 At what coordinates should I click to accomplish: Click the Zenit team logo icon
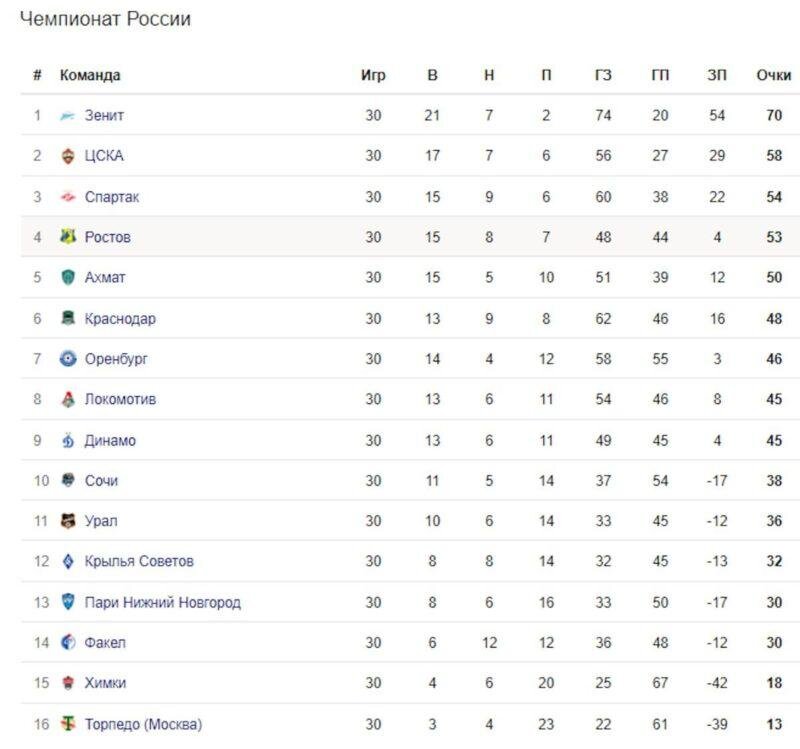point(68,116)
